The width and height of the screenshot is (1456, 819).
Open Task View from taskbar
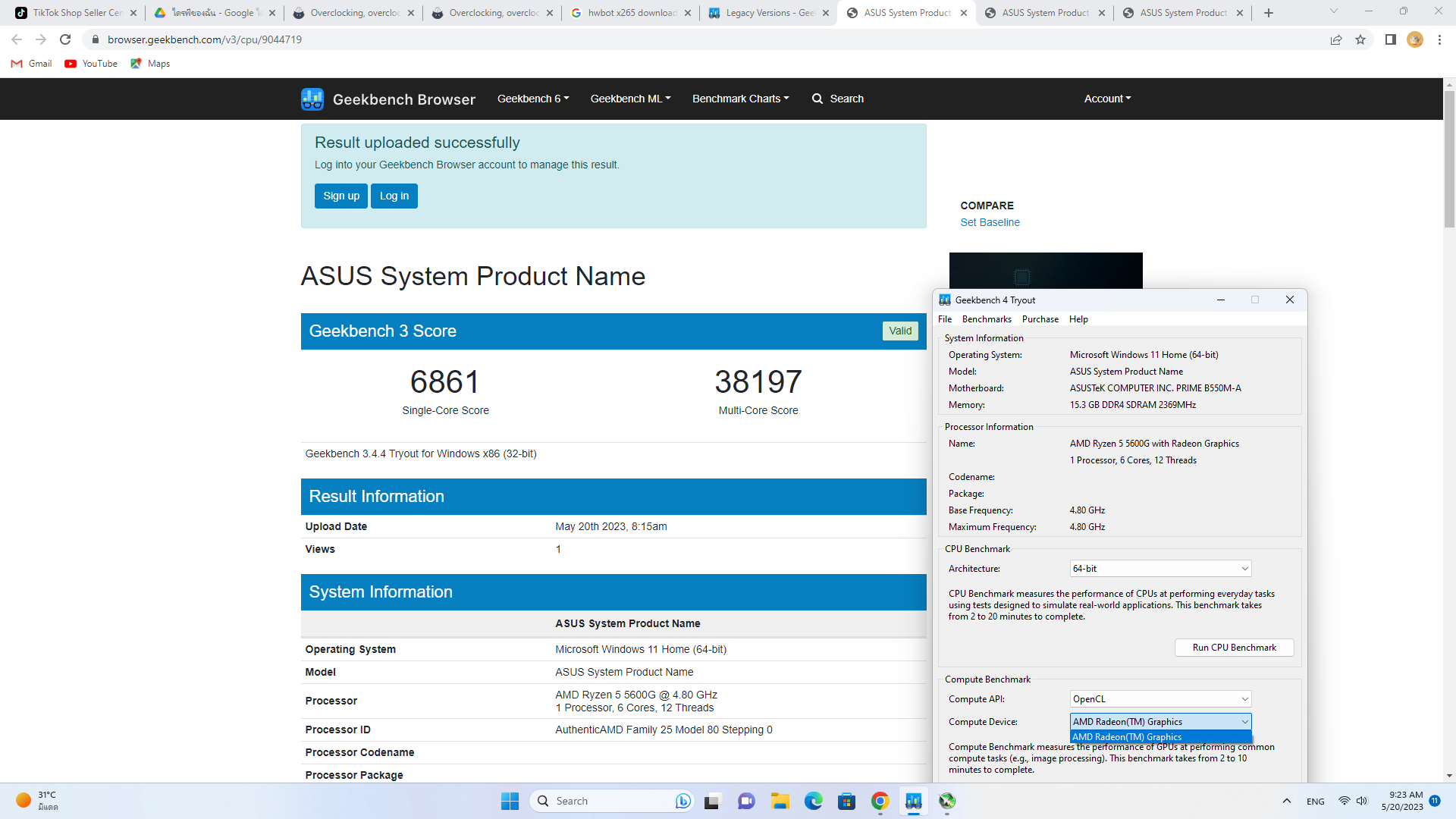click(712, 801)
